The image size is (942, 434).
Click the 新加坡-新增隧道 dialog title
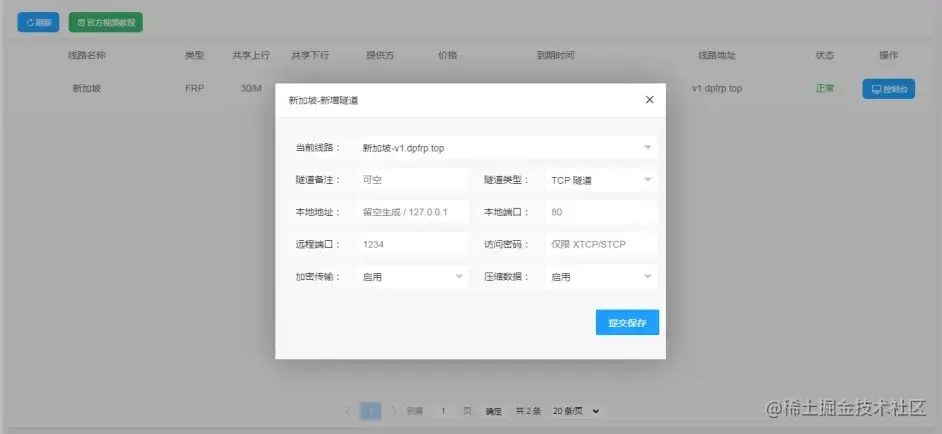323,100
